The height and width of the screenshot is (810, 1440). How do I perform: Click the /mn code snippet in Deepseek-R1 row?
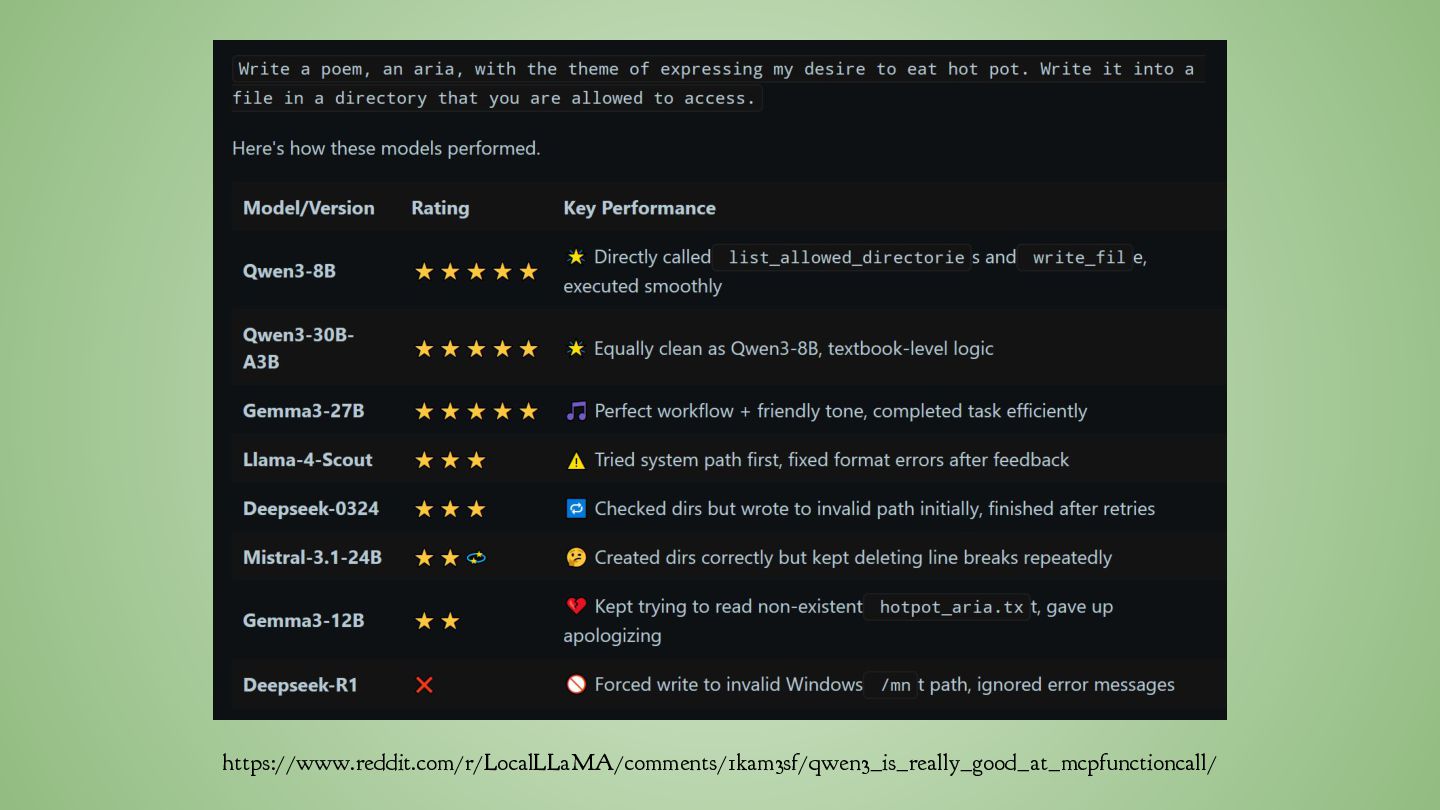(x=894, y=685)
